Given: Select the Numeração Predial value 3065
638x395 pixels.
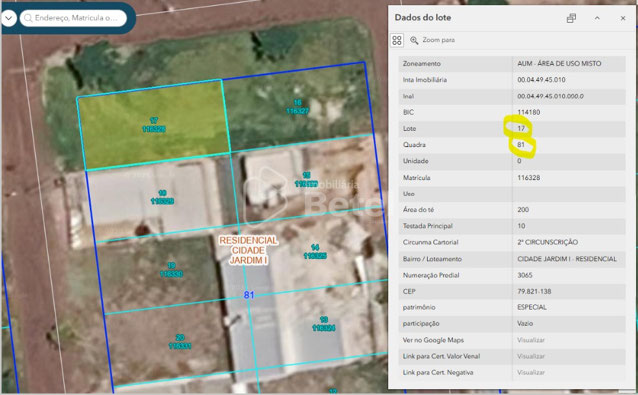Looking at the screenshot, I should pos(524,275).
